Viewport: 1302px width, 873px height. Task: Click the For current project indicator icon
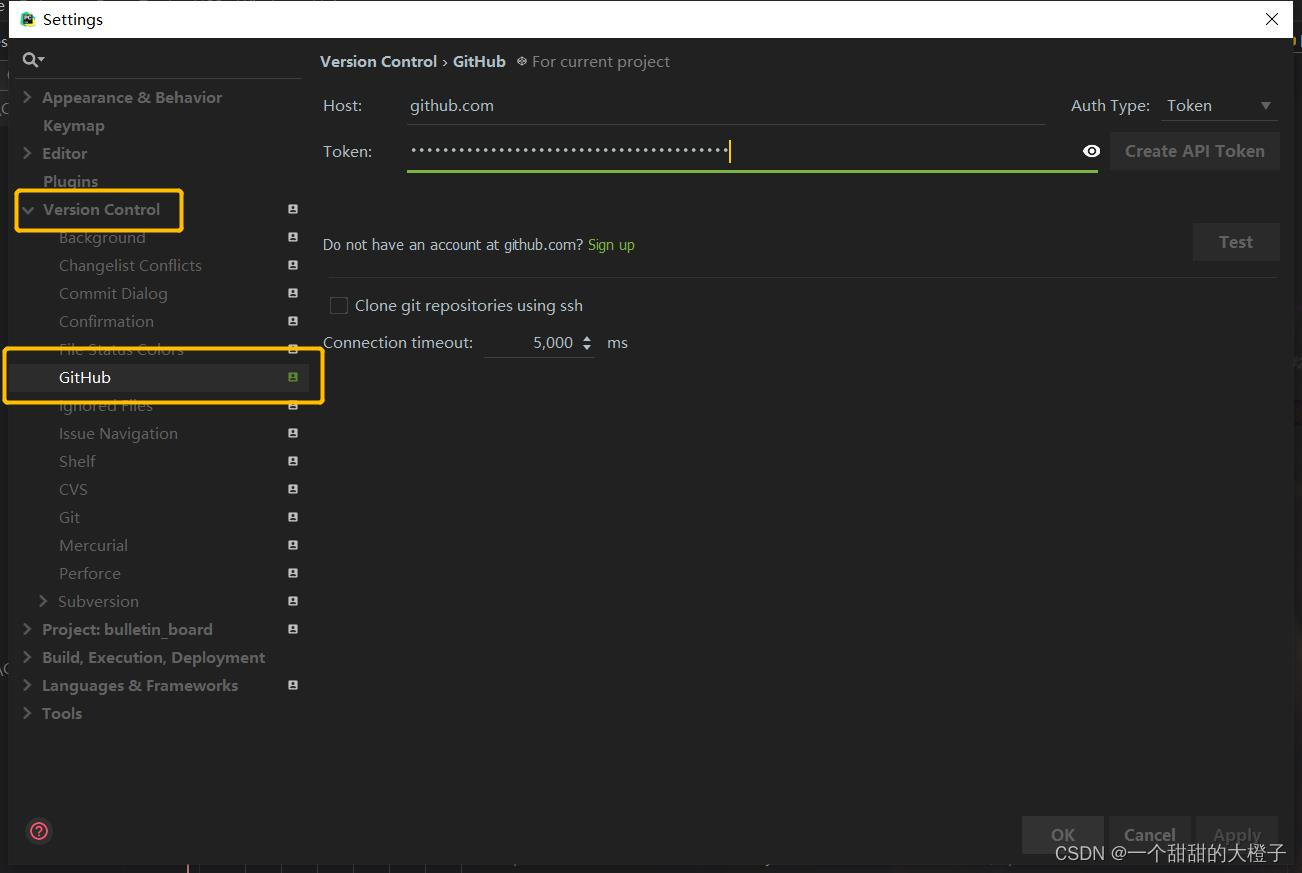pyautogui.click(x=521, y=61)
